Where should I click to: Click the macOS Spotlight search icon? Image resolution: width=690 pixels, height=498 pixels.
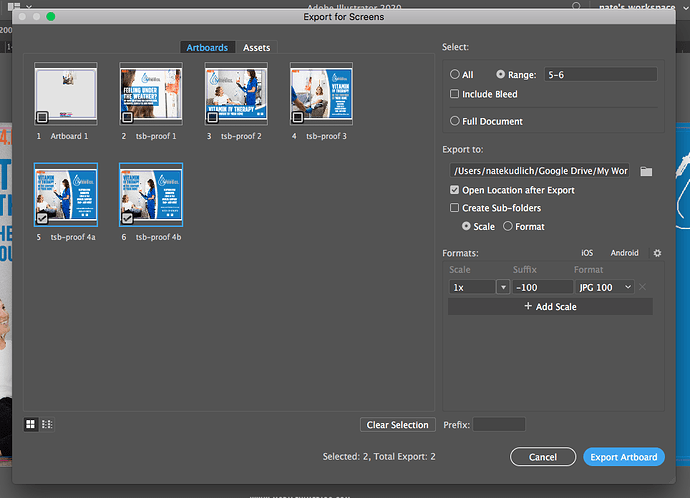pos(576,6)
